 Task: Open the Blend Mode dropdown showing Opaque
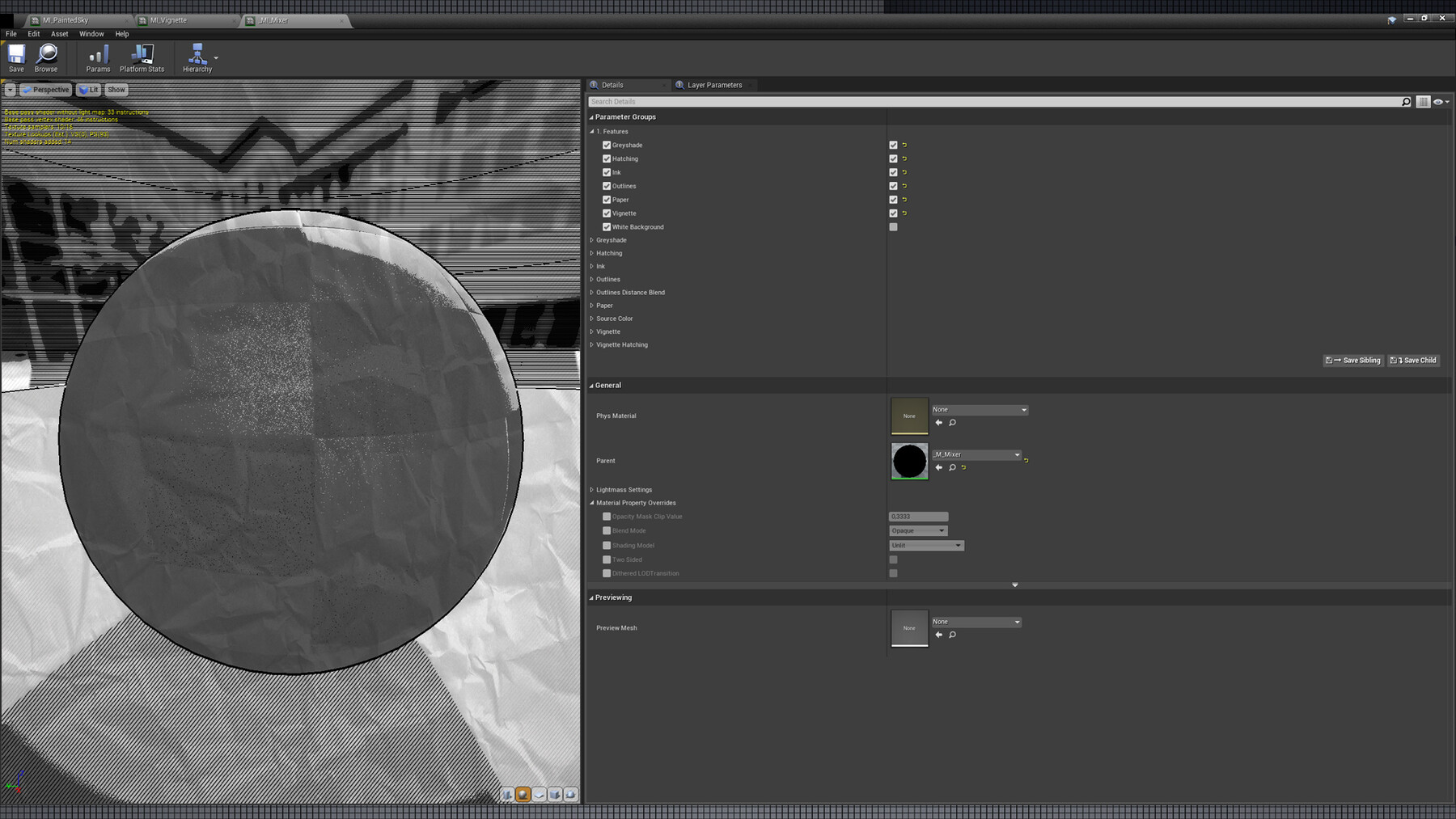pyautogui.click(x=917, y=530)
